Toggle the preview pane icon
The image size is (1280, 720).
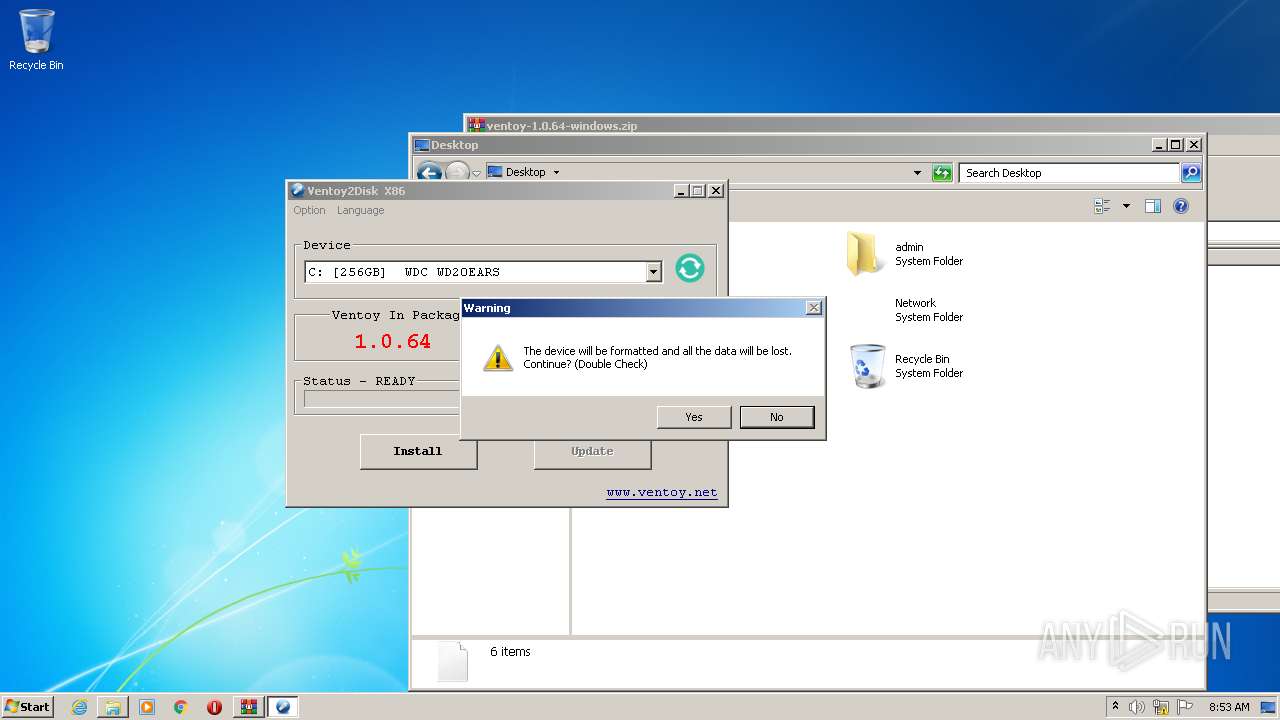click(1152, 206)
